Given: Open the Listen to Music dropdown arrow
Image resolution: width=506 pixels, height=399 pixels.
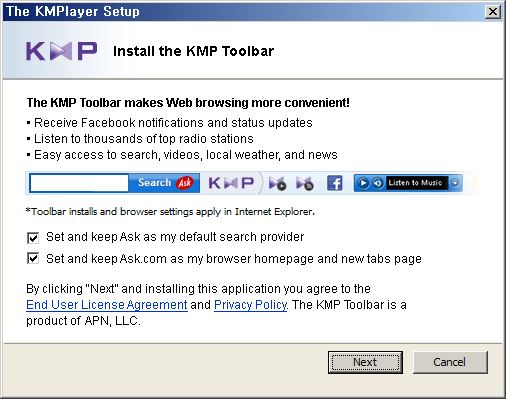Looking at the screenshot, I should pos(455,183).
